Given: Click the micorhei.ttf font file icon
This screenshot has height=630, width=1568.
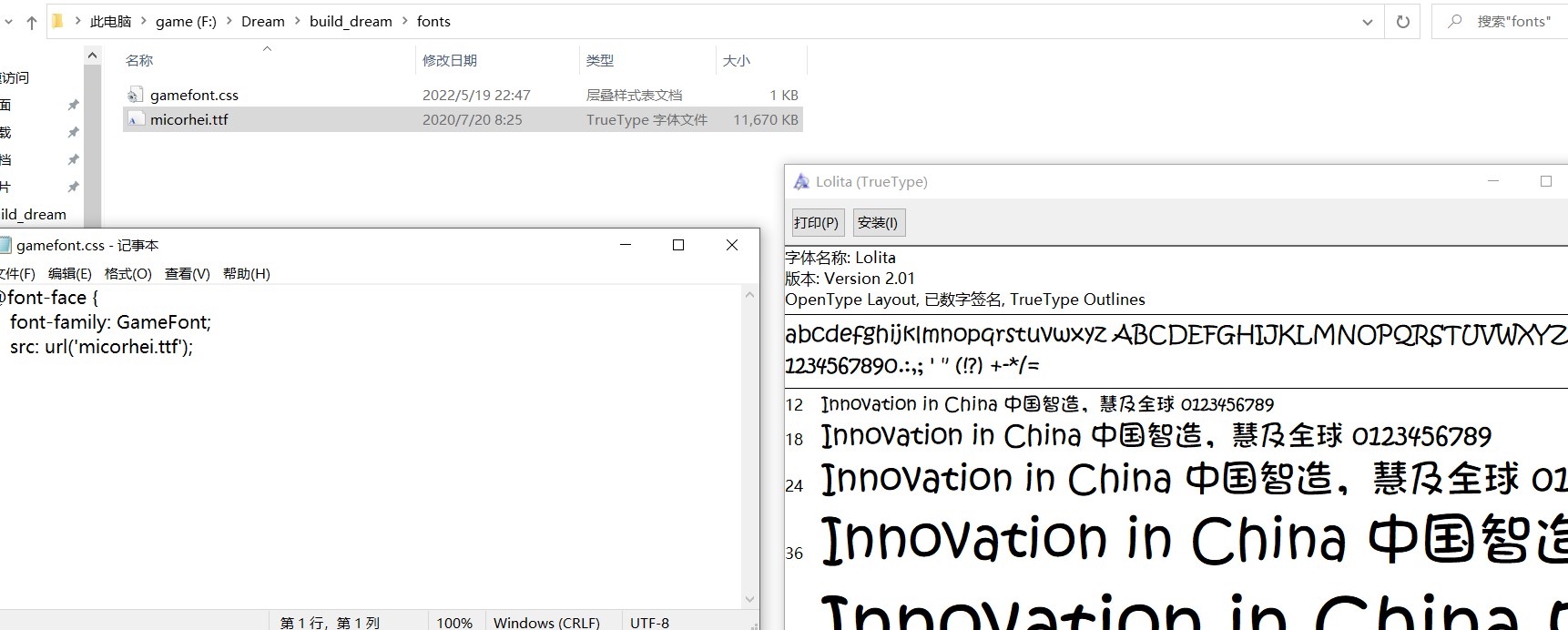Looking at the screenshot, I should point(136,119).
